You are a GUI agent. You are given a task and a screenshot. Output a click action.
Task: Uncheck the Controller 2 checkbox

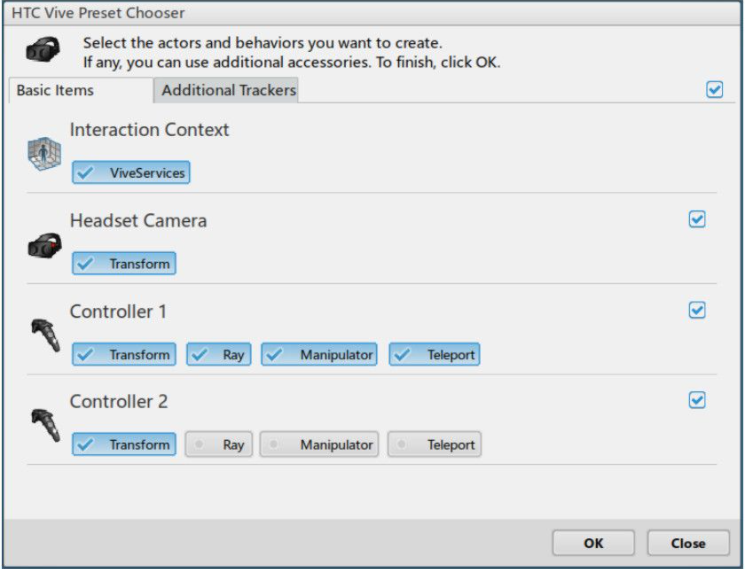tap(698, 400)
